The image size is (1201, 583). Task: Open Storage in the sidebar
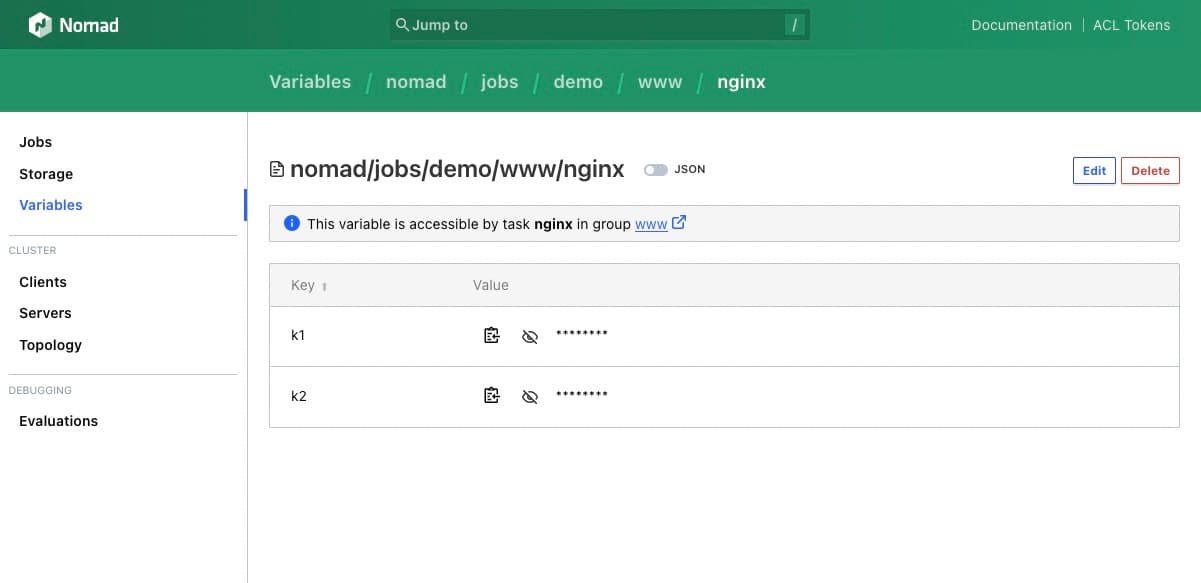46,174
